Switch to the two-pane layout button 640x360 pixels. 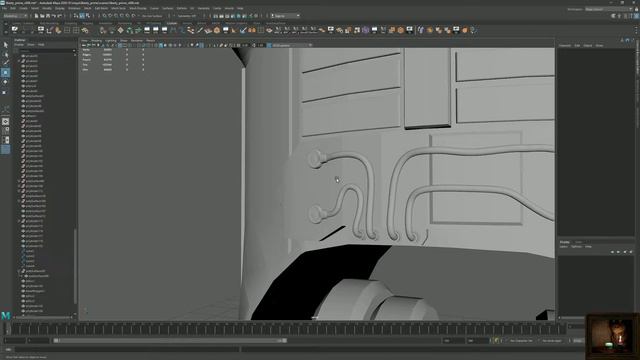(x=5, y=140)
